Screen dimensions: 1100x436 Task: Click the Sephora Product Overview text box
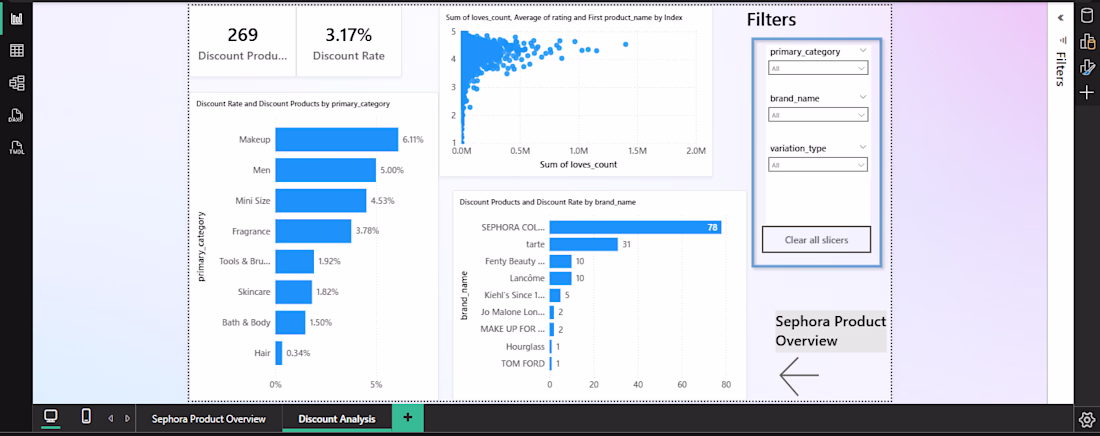[x=831, y=331]
